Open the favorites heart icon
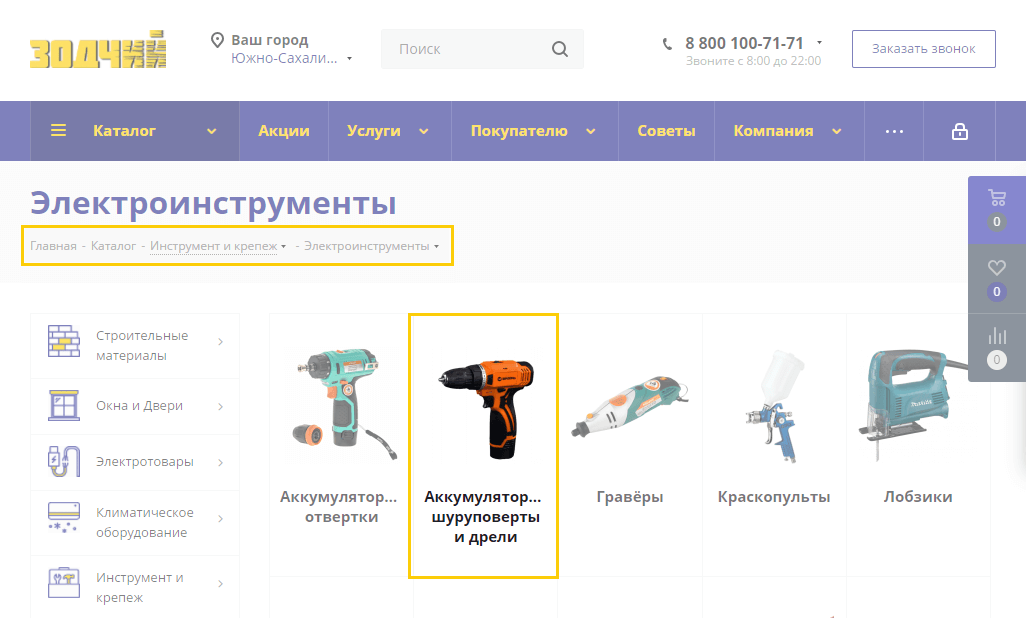The height and width of the screenshot is (624, 1026). [996, 268]
